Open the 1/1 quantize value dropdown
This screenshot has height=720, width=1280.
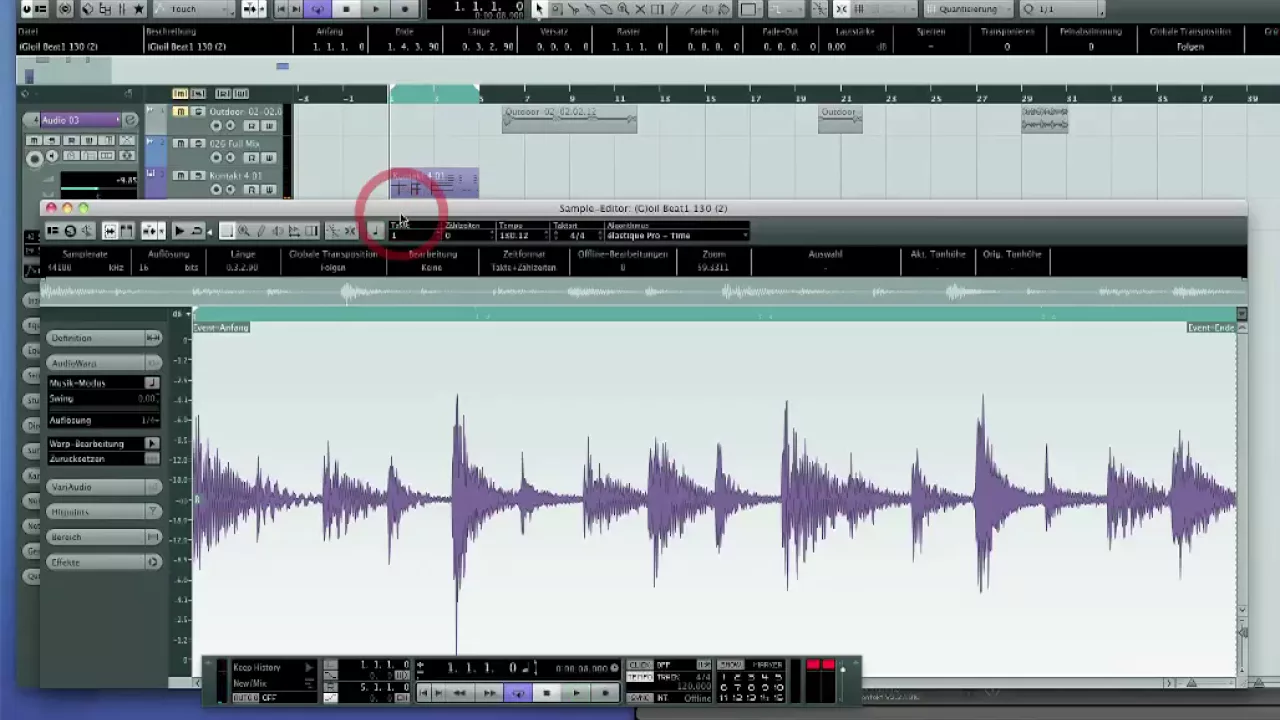pyautogui.click(x=1060, y=9)
